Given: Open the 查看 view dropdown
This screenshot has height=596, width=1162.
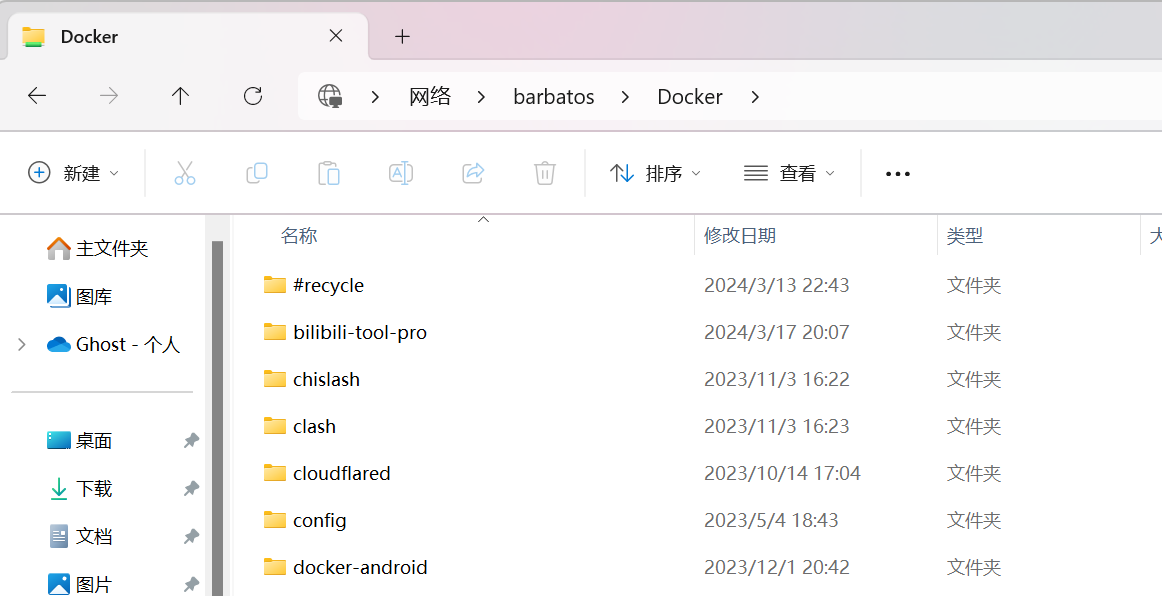Looking at the screenshot, I should coord(789,173).
